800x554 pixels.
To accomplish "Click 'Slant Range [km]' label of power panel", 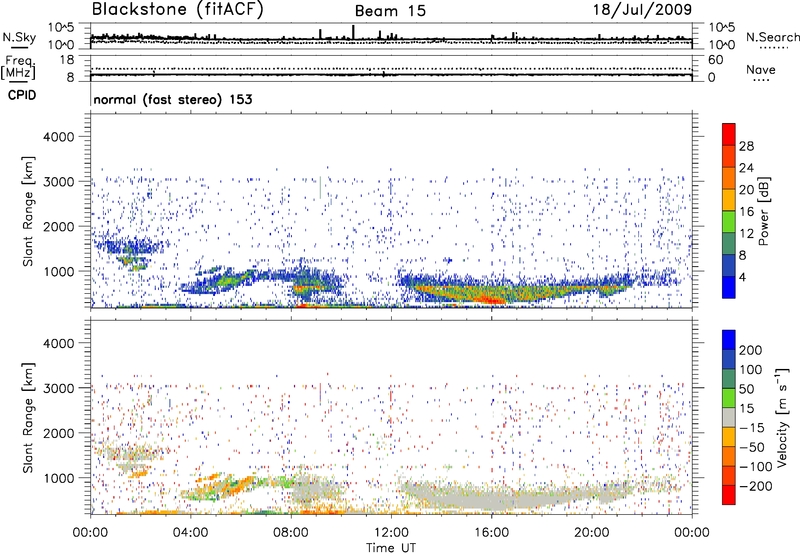I will click(x=28, y=211).
